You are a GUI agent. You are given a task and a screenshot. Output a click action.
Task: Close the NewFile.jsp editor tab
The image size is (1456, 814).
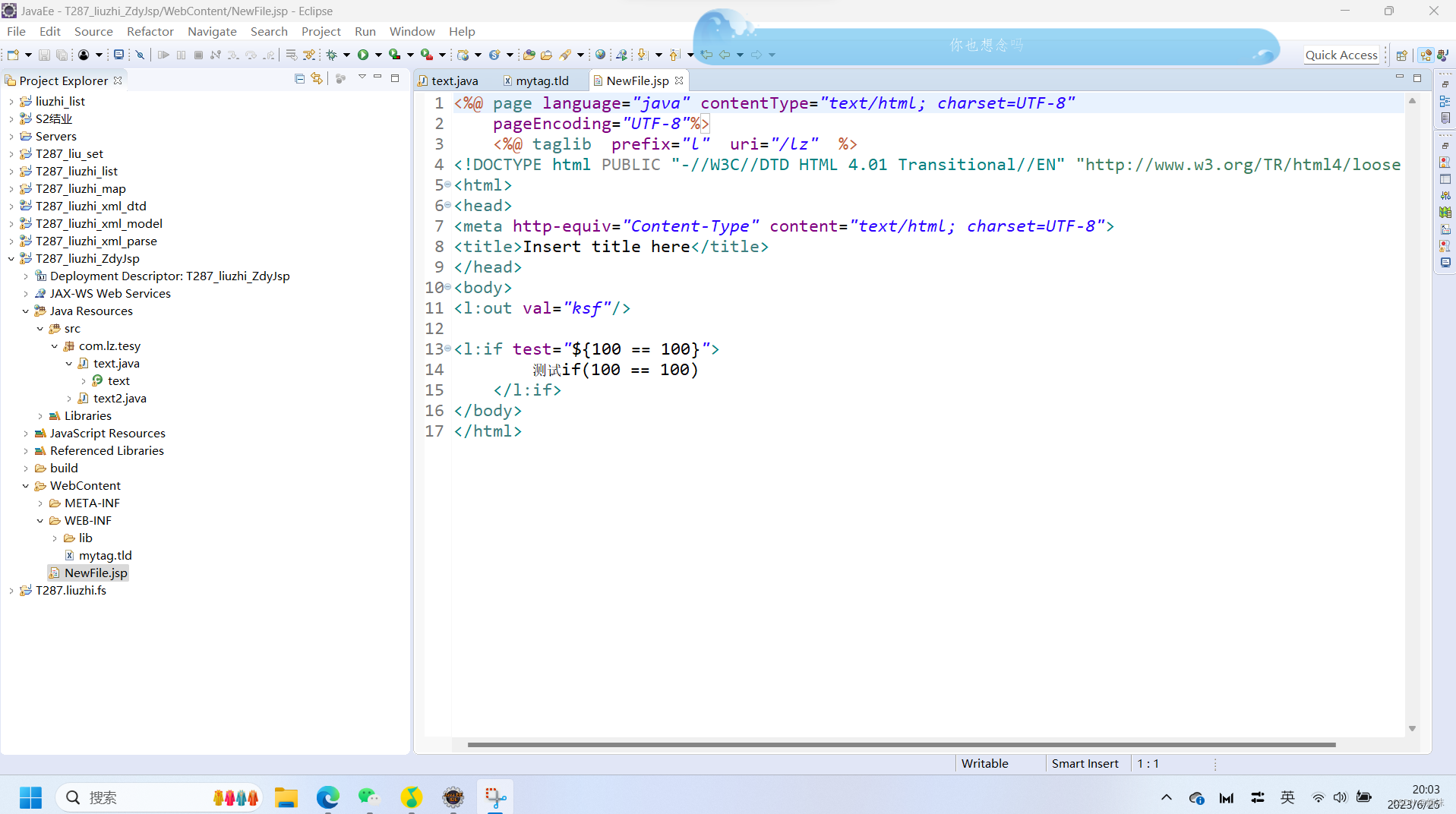click(679, 80)
